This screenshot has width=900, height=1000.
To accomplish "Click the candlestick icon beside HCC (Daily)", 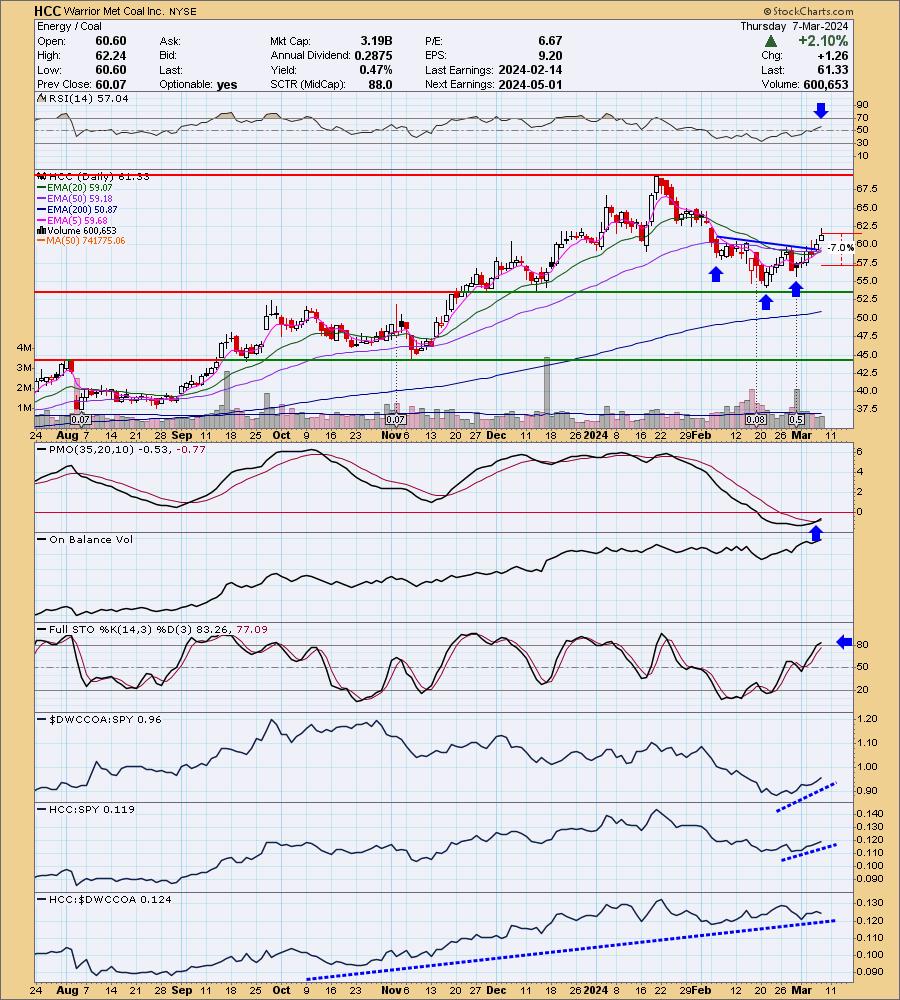I will (x=41, y=176).
